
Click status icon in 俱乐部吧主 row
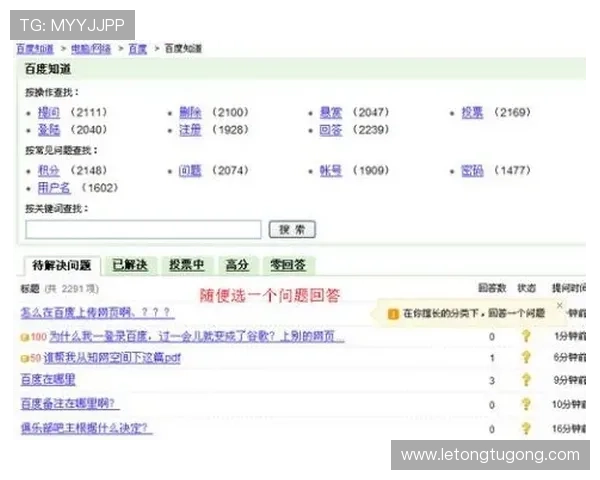click(x=527, y=428)
